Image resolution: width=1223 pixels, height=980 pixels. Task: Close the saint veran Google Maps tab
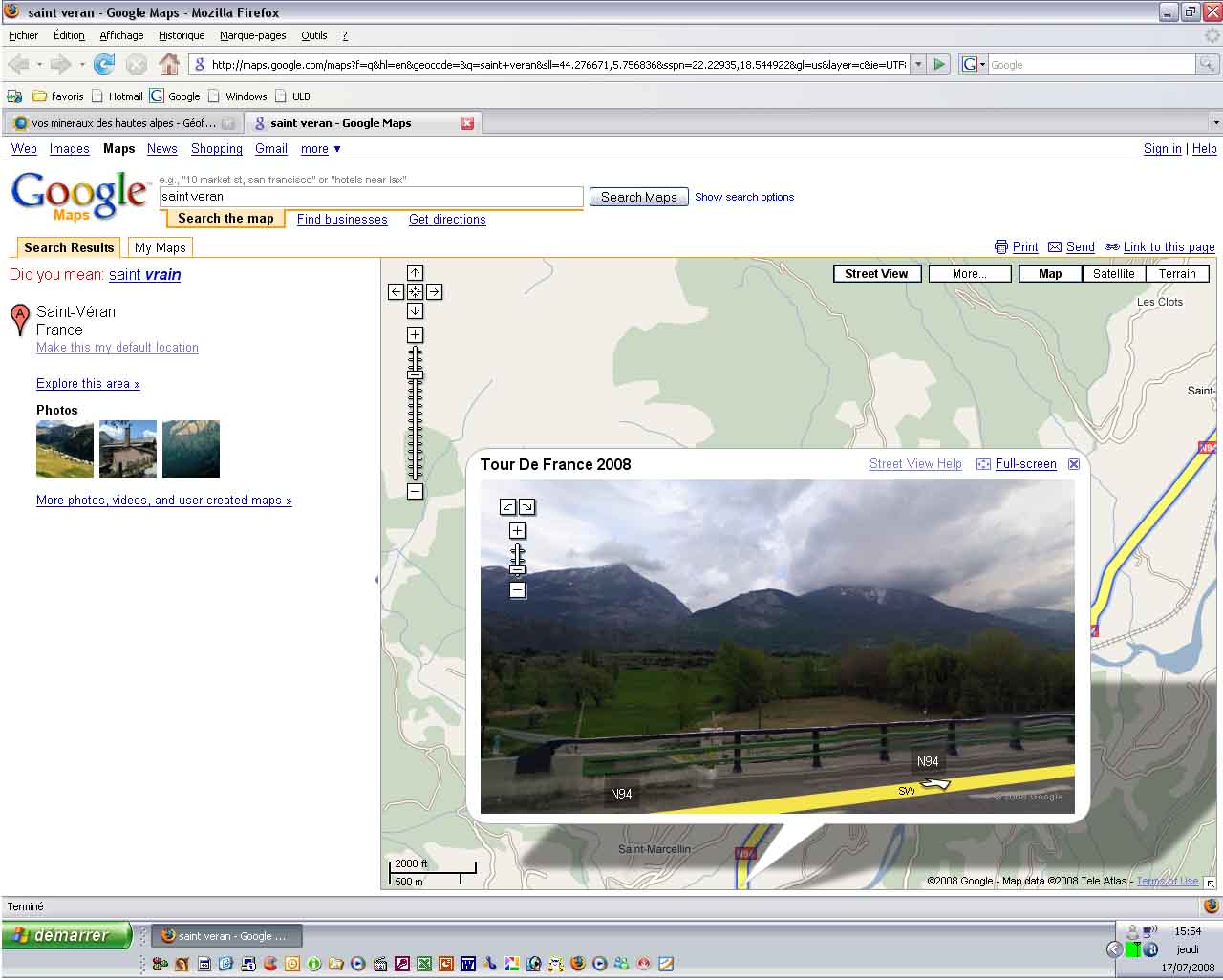tap(467, 123)
